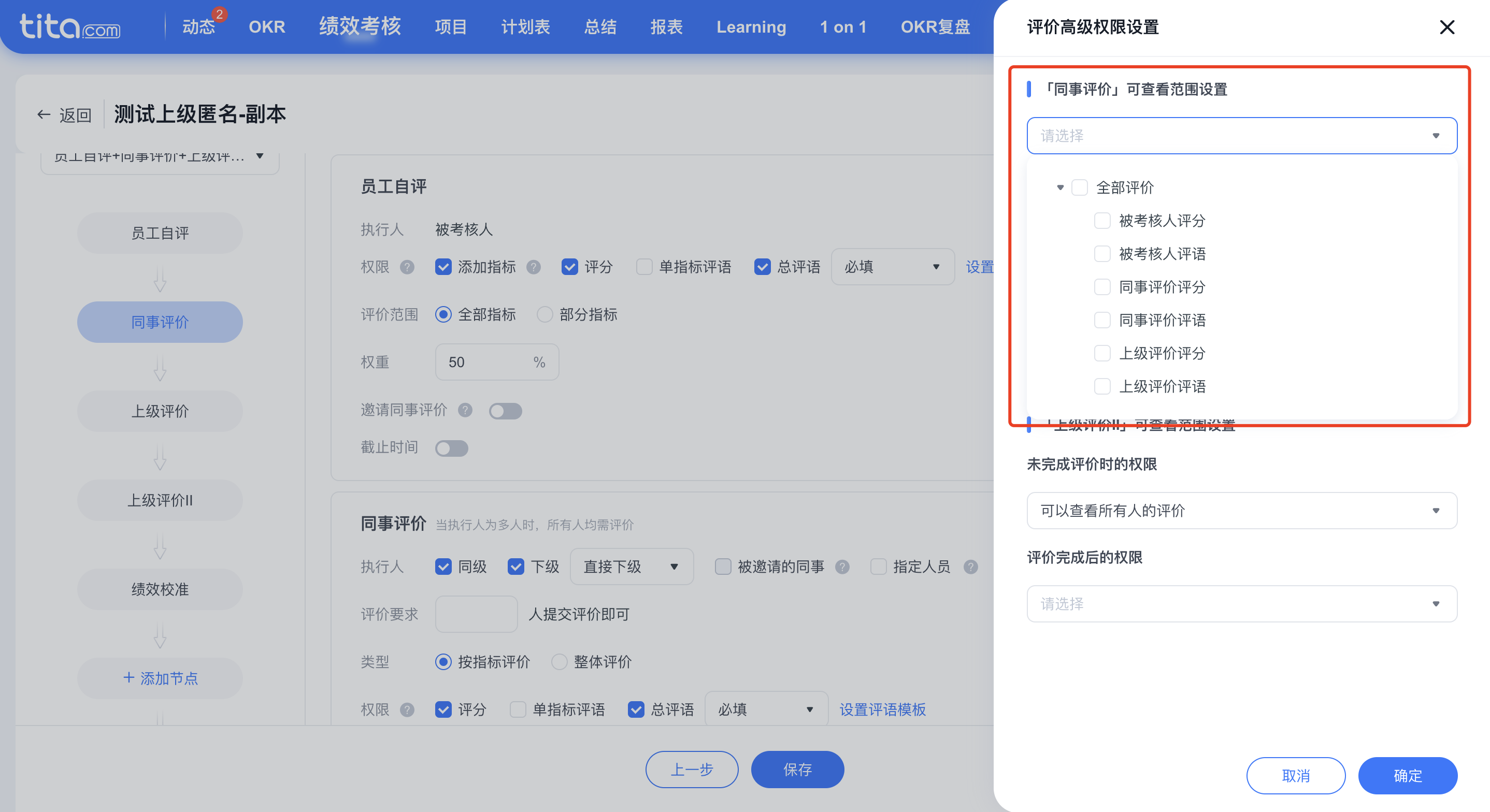
Task: Click the 权重 input field
Action: click(497, 362)
